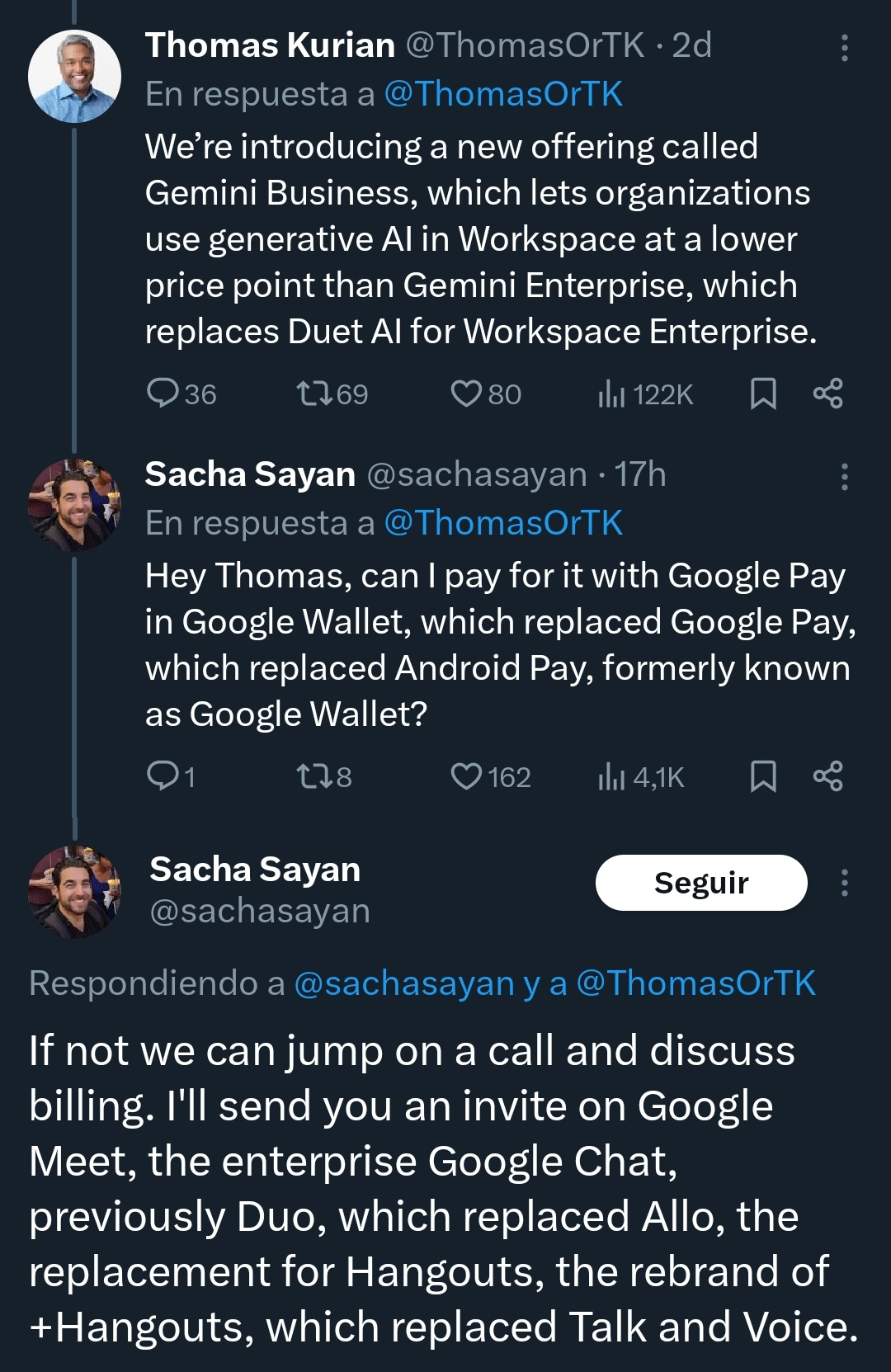Open more options for Thomas Kurian's tweet

tap(844, 48)
